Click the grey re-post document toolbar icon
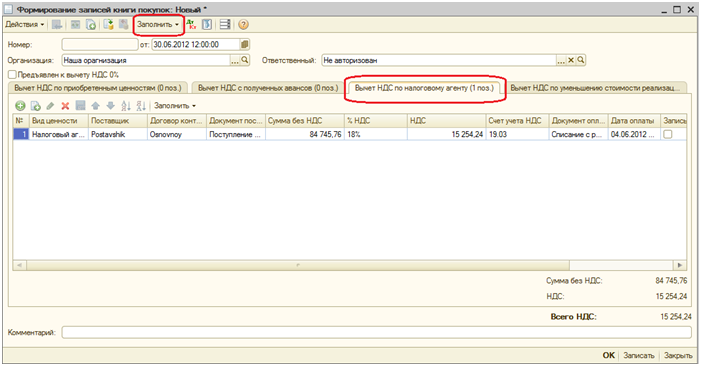 [76, 25]
